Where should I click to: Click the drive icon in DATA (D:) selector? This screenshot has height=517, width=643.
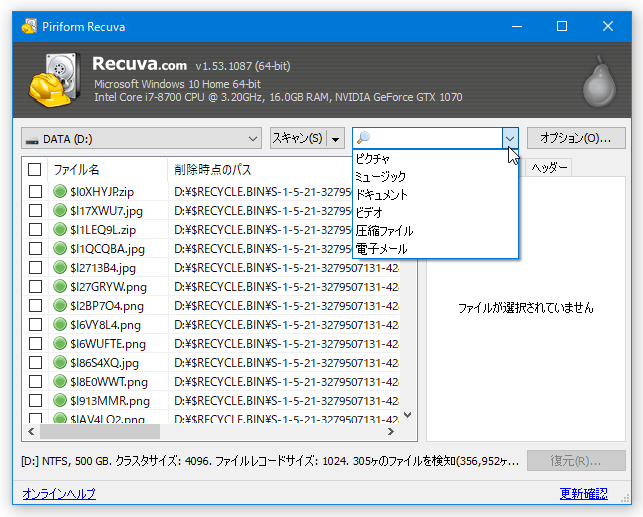click(x=32, y=140)
